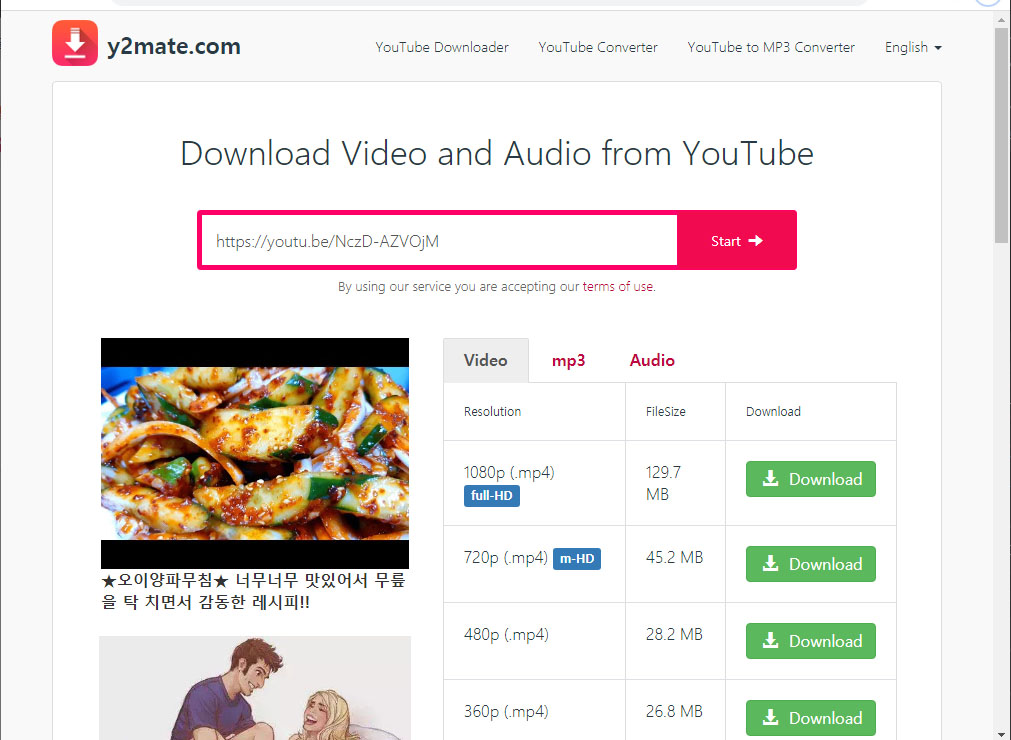Screen dimensions: 1011x740
Task: Click the 26.8 MB file size cell
Action: (674, 712)
